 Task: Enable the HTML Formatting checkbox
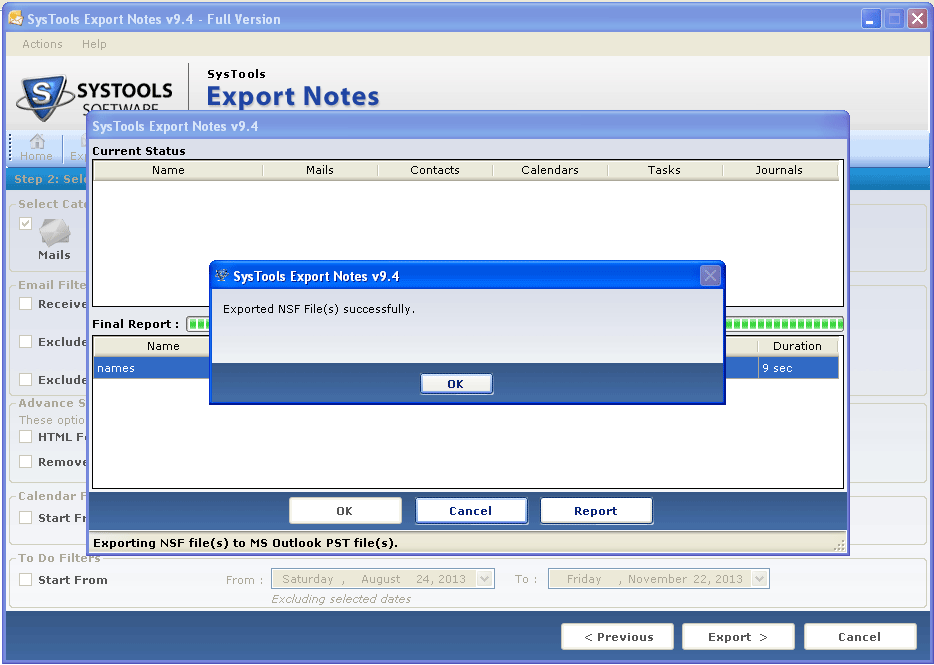(x=26, y=437)
